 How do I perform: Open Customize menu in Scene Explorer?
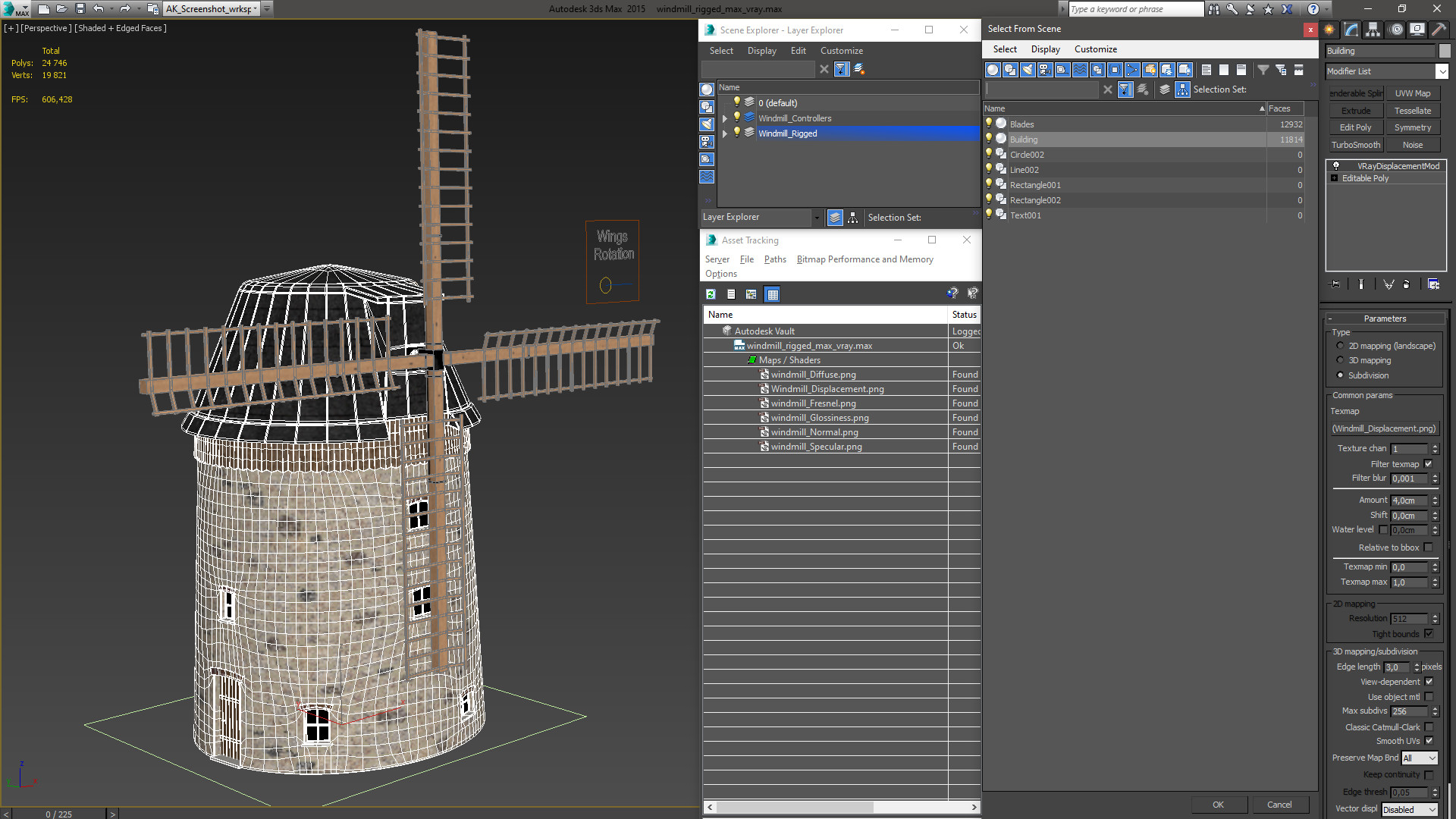(841, 51)
